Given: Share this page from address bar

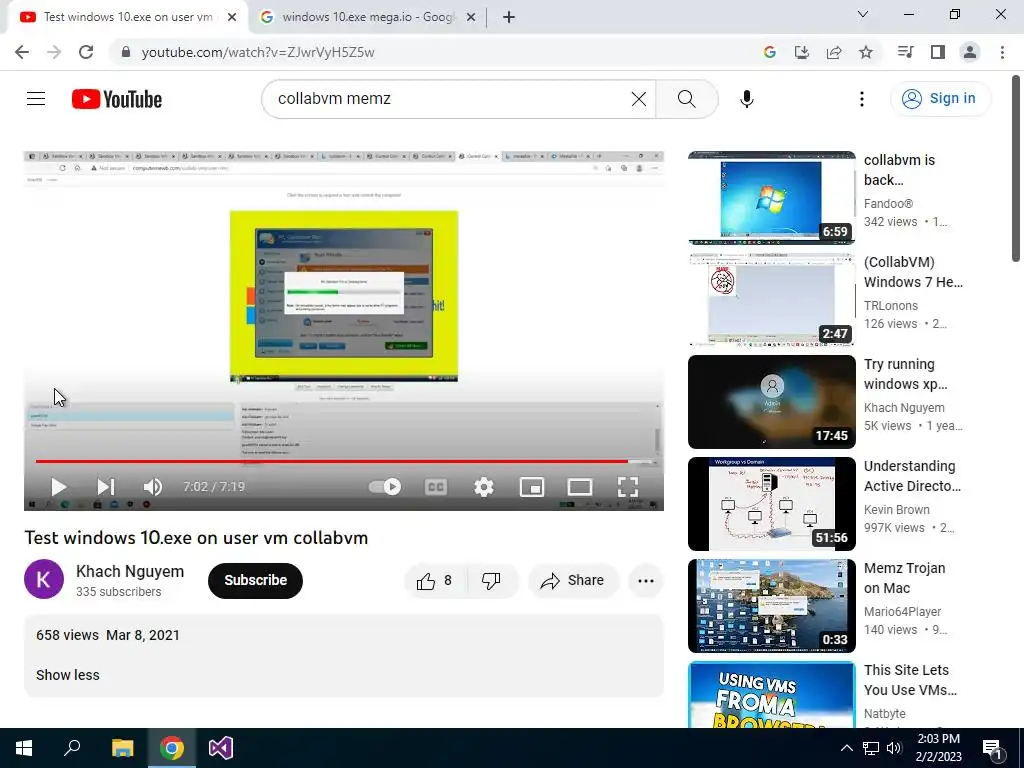Looking at the screenshot, I should [834, 52].
